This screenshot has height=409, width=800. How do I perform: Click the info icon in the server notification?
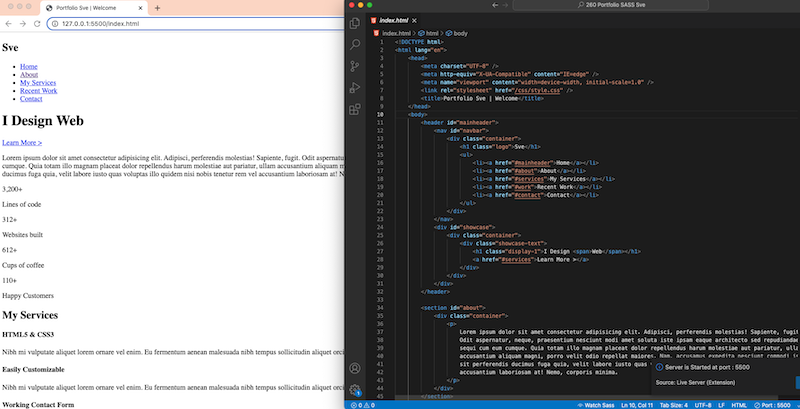point(659,367)
